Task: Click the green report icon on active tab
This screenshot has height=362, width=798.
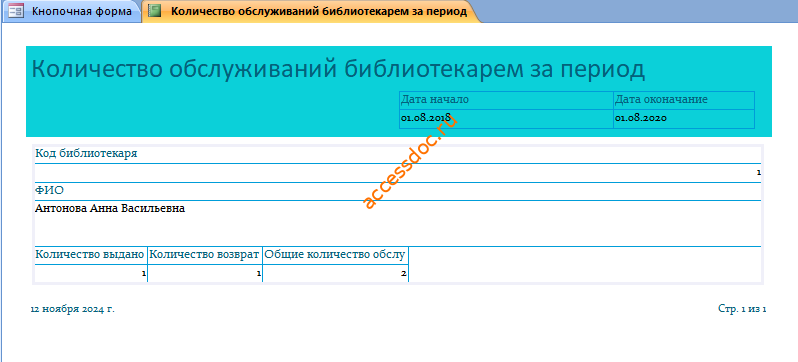Action: pos(154,11)
